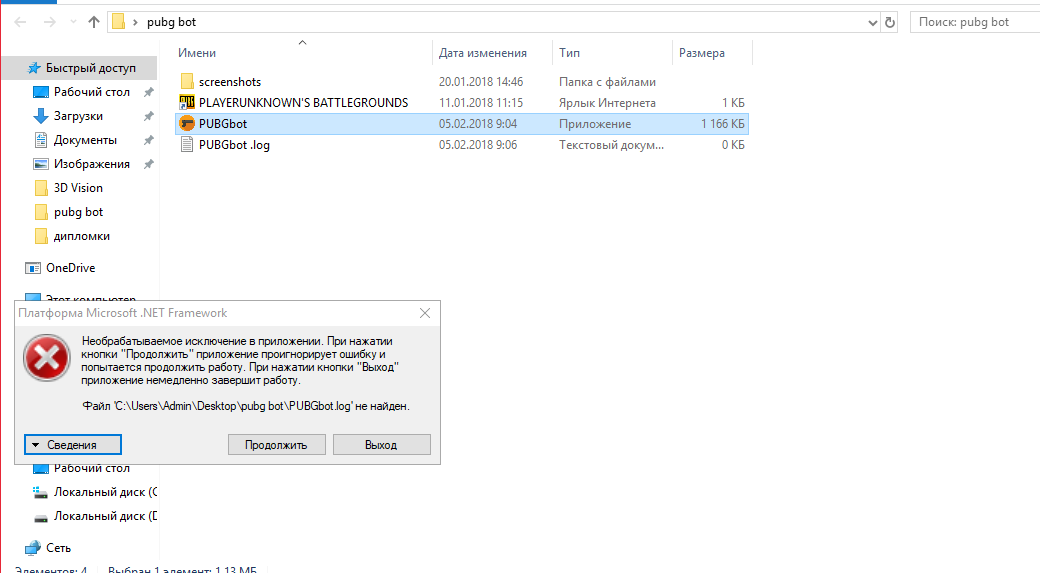Open the recent locations dropdown arrow
The width and height of the screenshot is (1040, 573).
click(73, 22)
